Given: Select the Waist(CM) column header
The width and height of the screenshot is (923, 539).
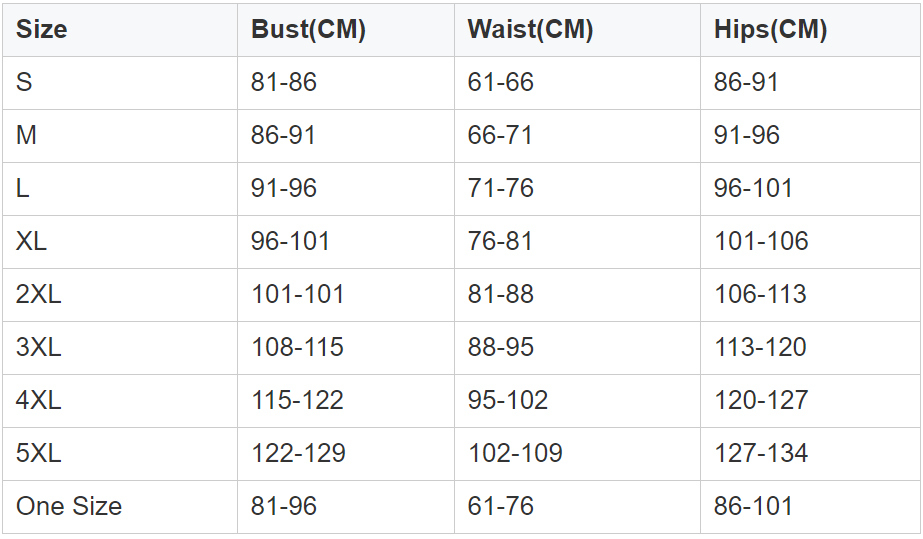Looking at the screenshot, I should 530,30.
